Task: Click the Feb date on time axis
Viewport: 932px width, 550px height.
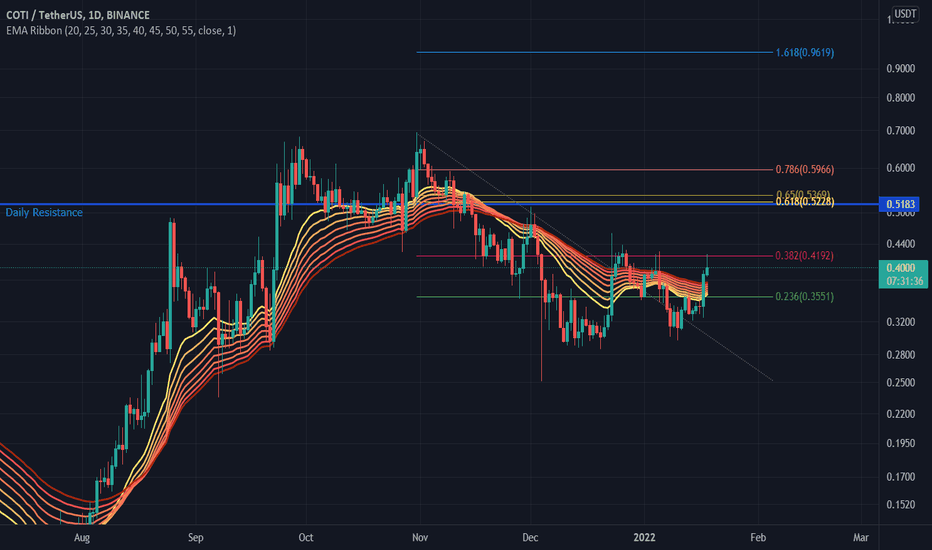Action: 758,538
